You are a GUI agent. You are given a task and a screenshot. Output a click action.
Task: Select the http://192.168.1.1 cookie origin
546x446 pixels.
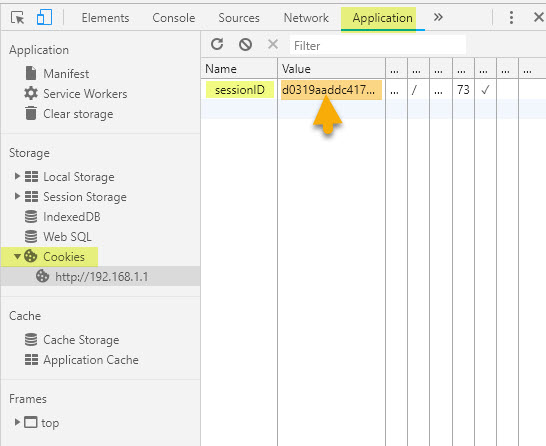click(x=101, y=277)
